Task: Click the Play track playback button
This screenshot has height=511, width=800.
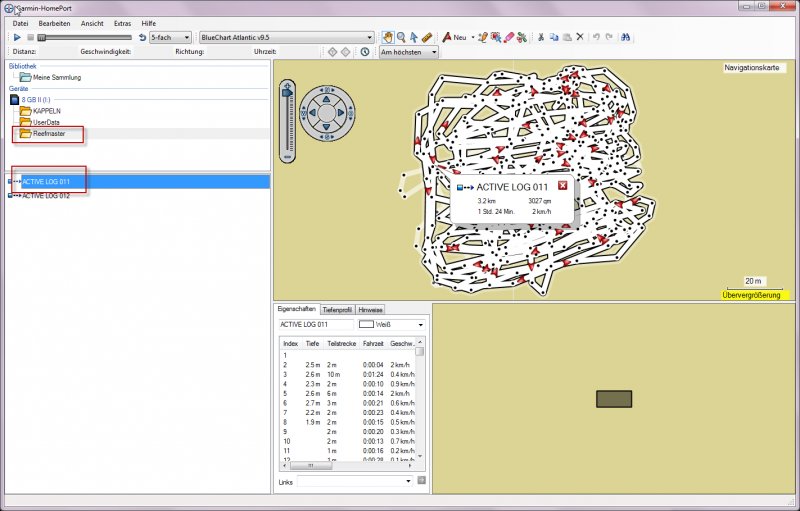Action: pos(17,37)
